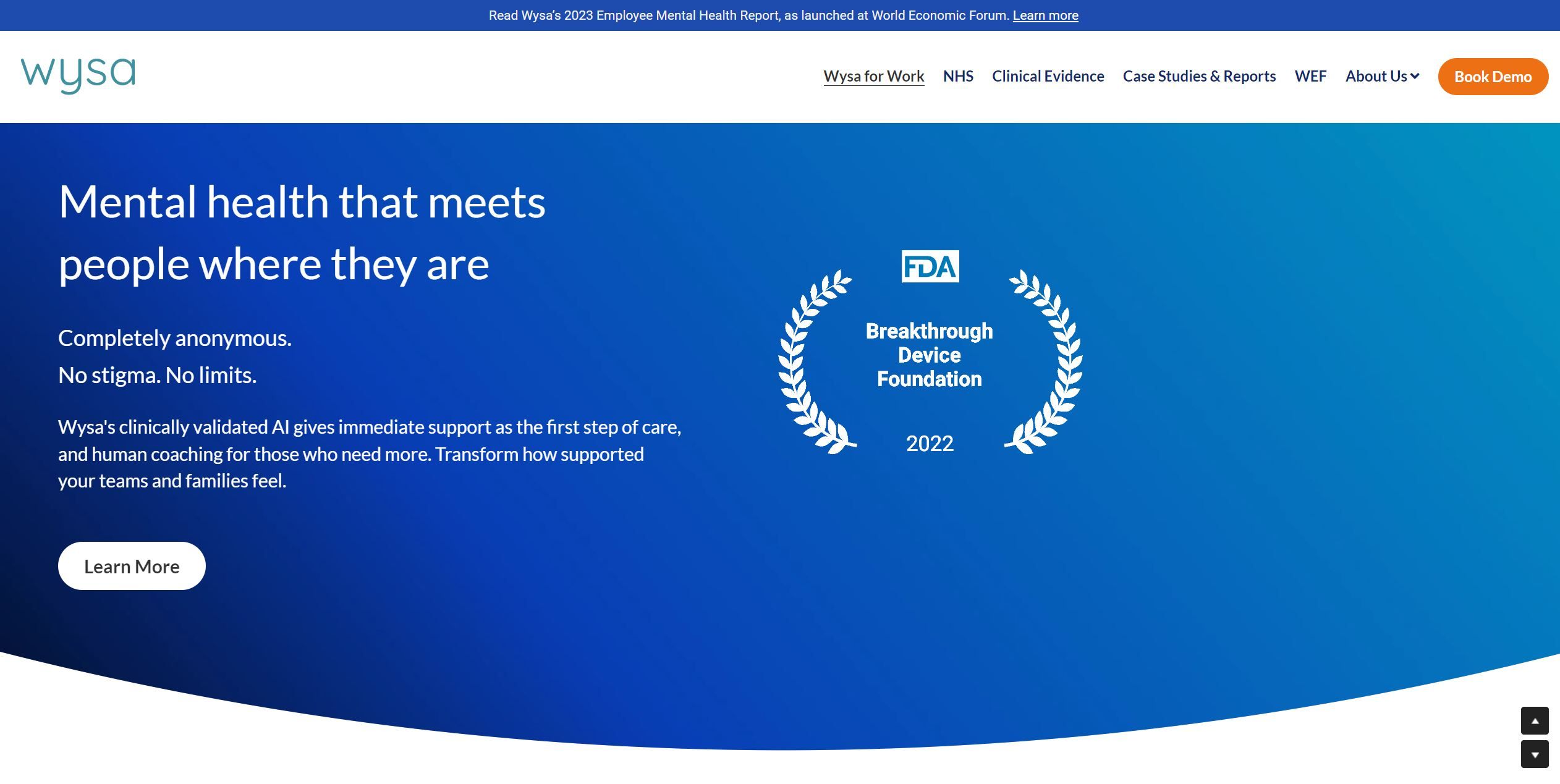
Task: Click Breakthrough Device Foundation text
Action: click(x=929, y=355)
